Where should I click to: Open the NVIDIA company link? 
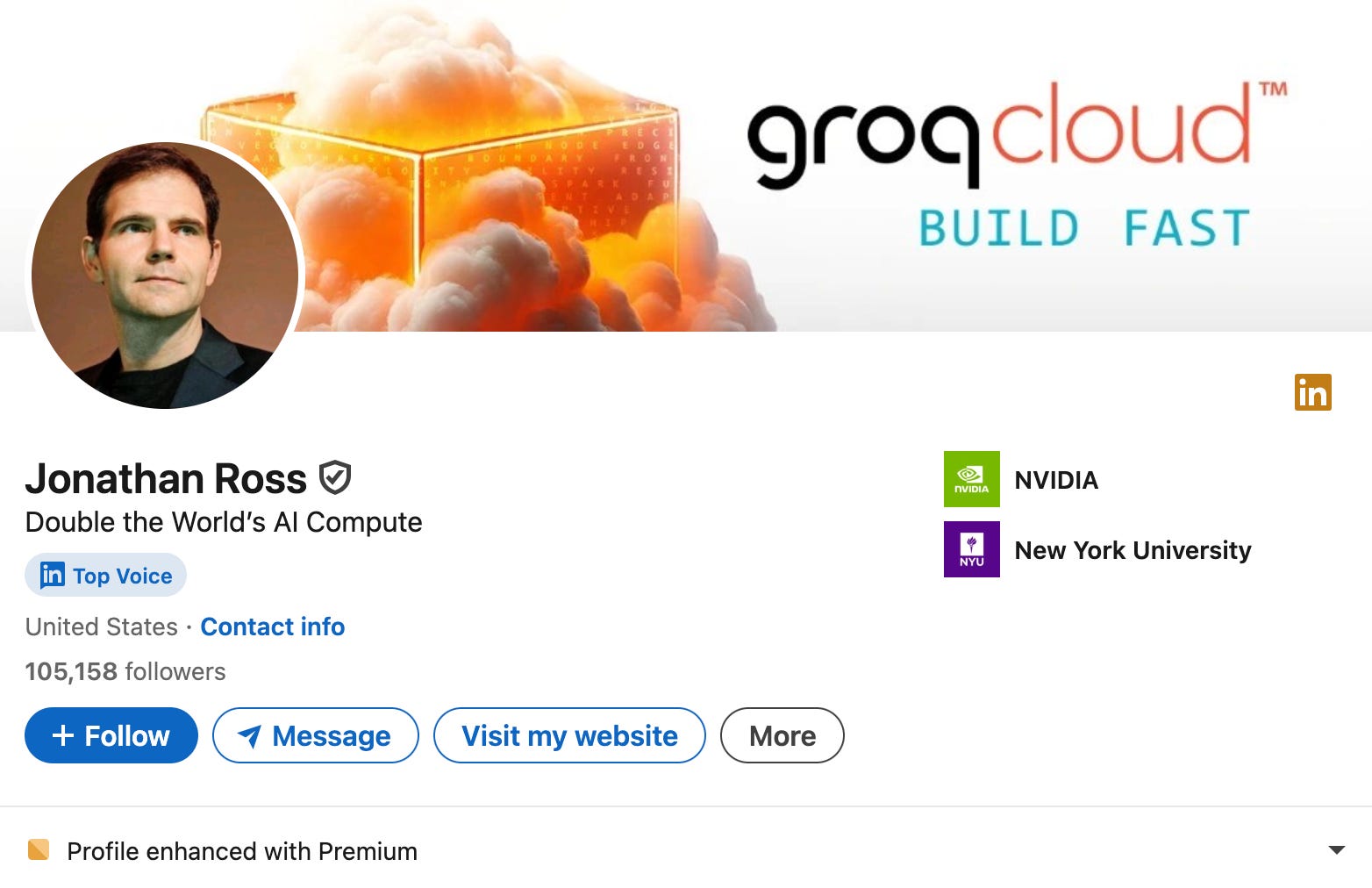point(1056,480)
